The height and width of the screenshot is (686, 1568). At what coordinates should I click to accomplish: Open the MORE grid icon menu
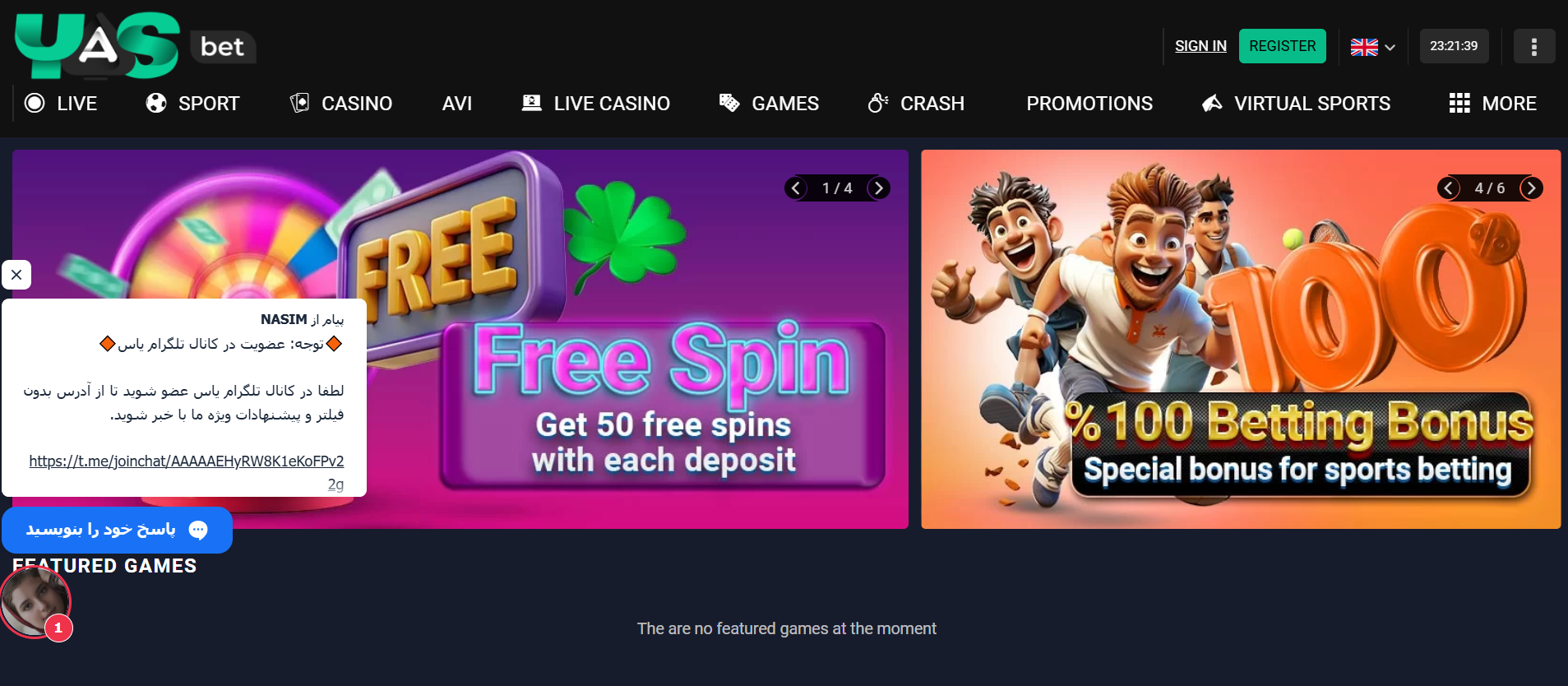coord(1459,103)
